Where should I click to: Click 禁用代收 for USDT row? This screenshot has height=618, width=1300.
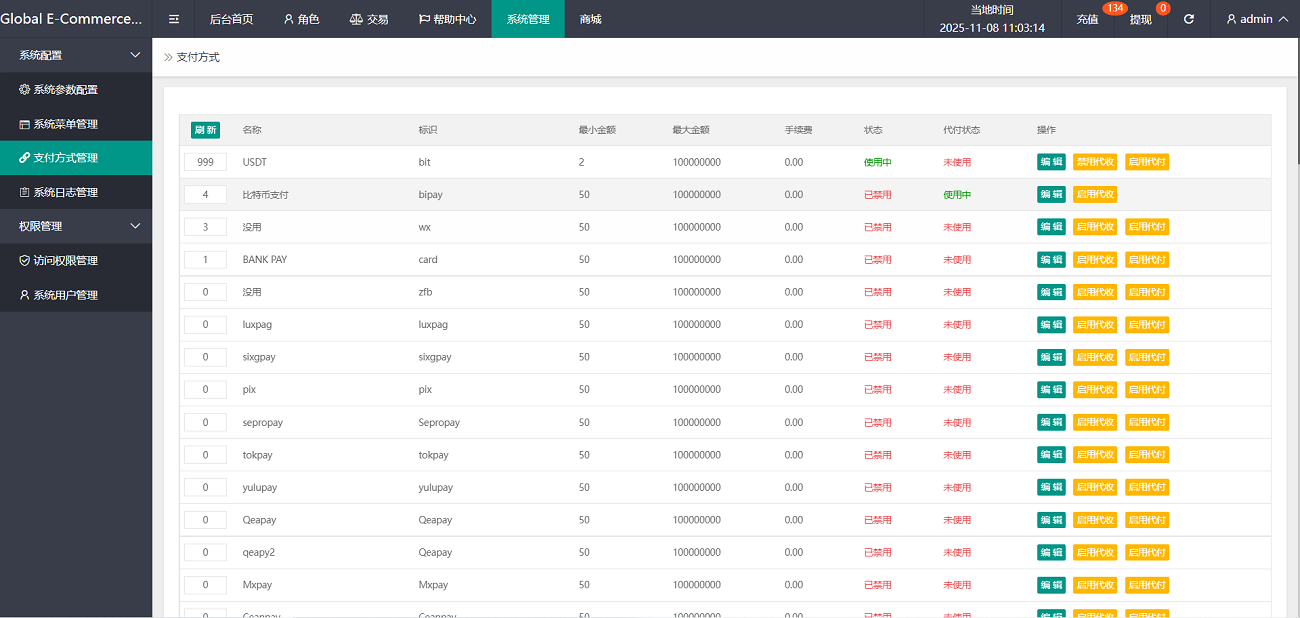pyautogui.click(x=1095, y=162)
